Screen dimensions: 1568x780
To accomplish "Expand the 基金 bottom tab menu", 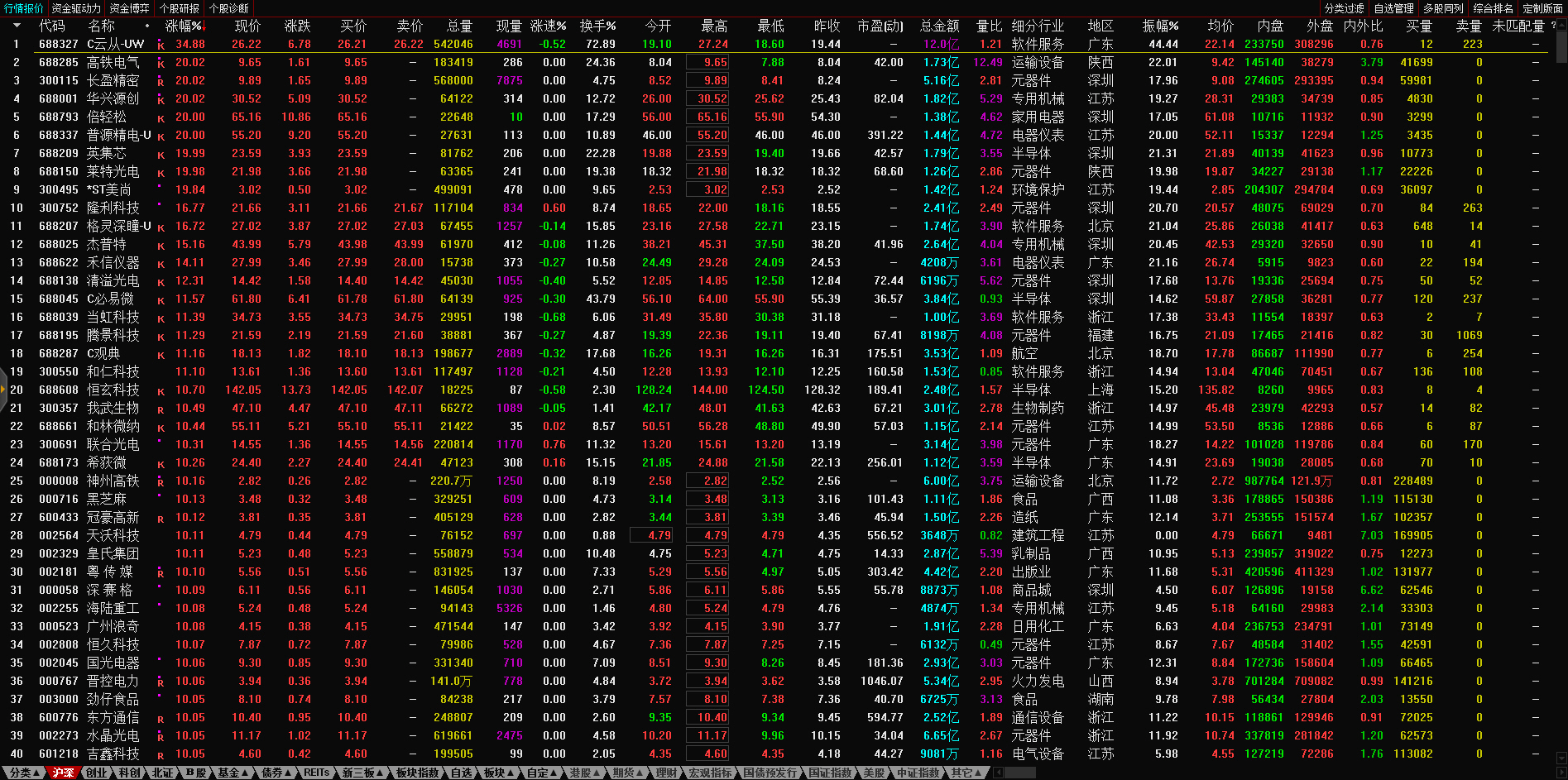I will (233, 773).
